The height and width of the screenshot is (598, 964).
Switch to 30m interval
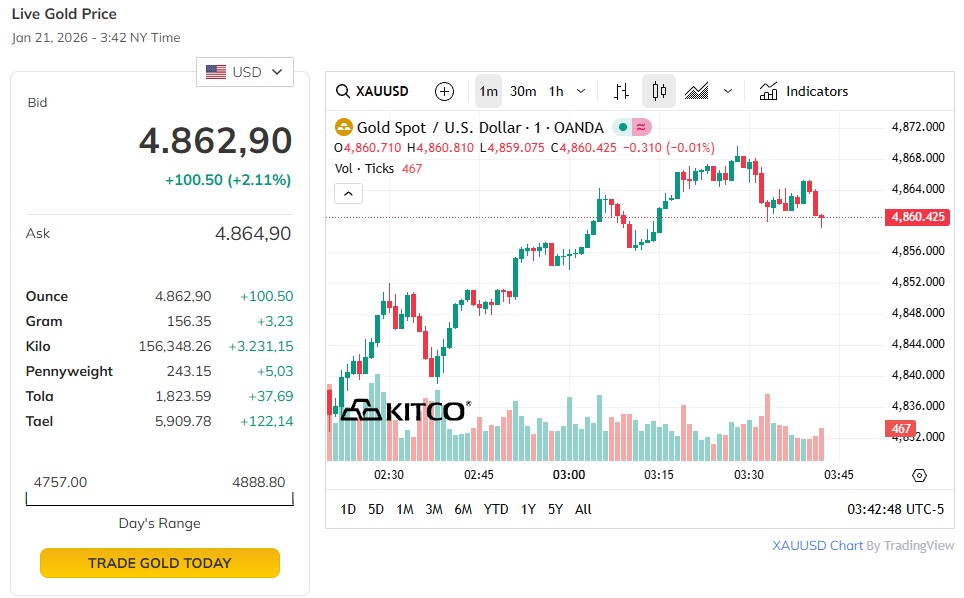click(x=523, y=91)
